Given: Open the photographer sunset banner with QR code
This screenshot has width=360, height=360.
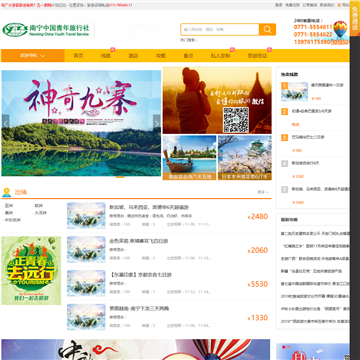Looking at the screenshot, I should click(x=217, y=100).
